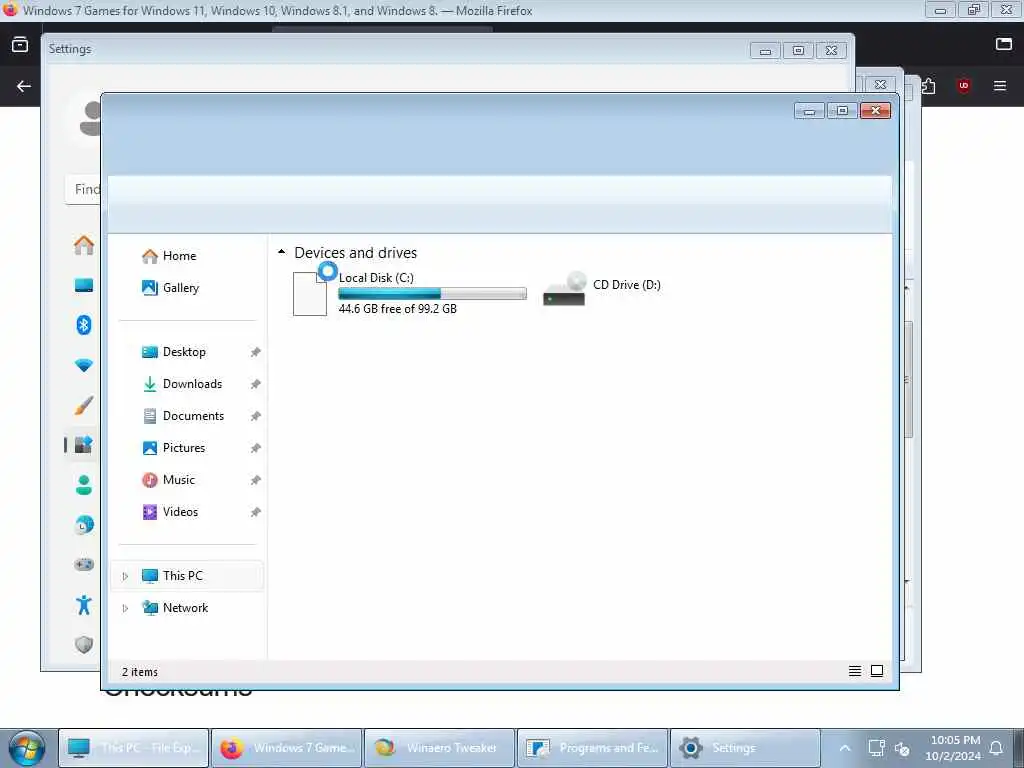The image size is (1024, 768).
Task: Open the Firefox hamburger menu
Action: [1000, 86]
